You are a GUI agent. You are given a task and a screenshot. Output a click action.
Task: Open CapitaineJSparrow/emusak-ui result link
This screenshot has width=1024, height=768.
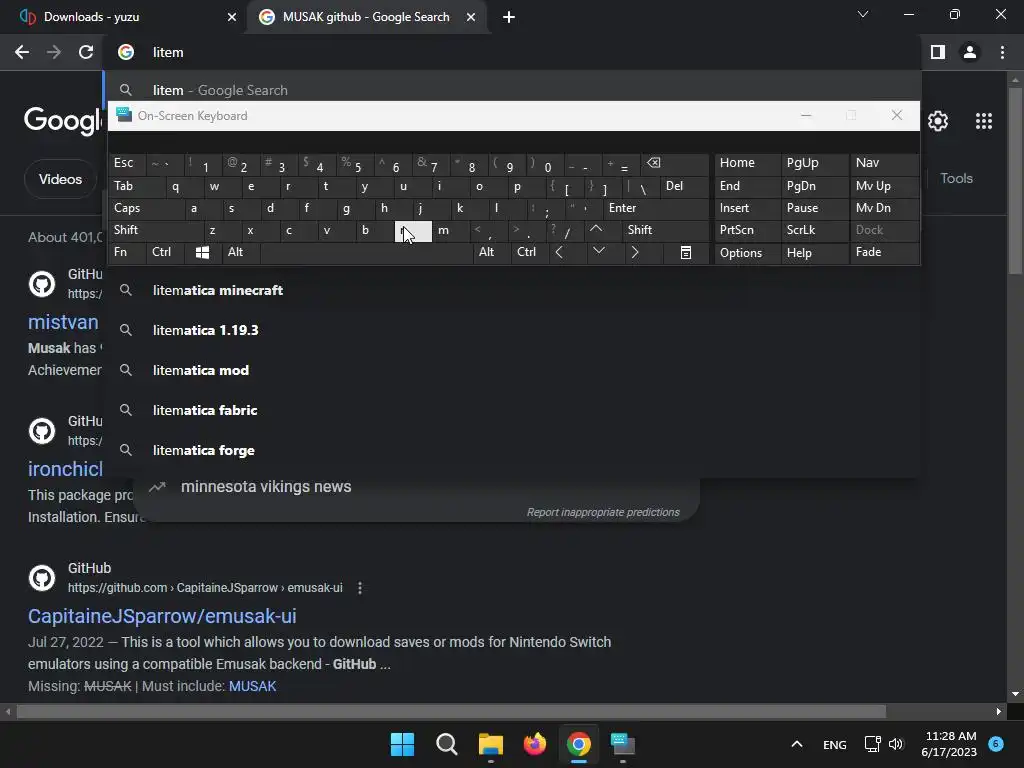tap(162, 616)
